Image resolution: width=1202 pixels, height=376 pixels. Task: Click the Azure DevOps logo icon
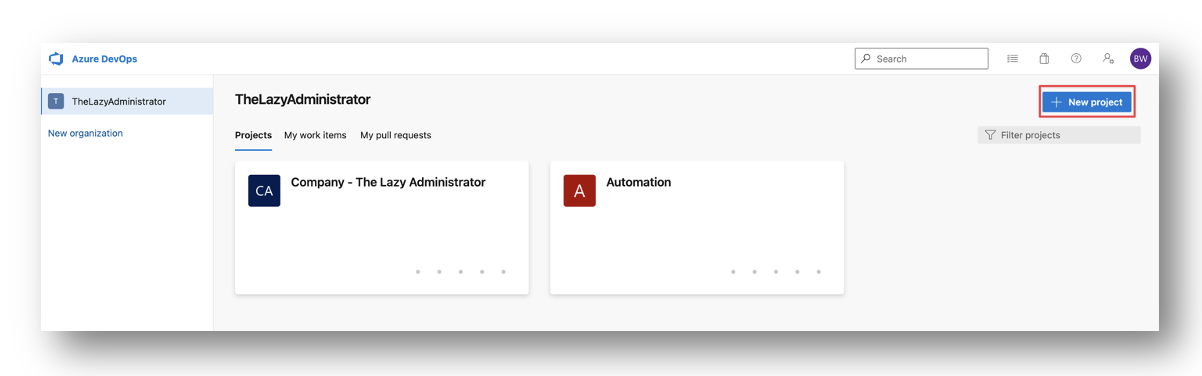click(x=56, y=59)
